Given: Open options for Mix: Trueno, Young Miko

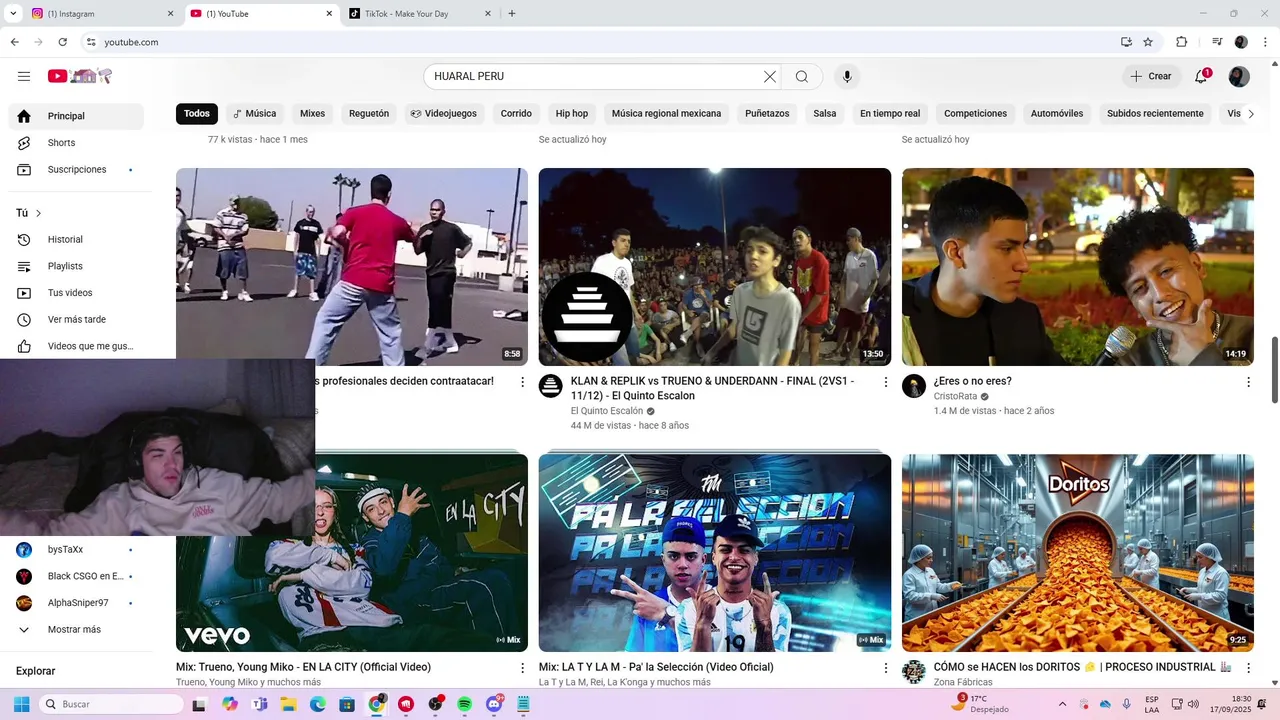Looking at the screenshot, I should tap(522, 668).
